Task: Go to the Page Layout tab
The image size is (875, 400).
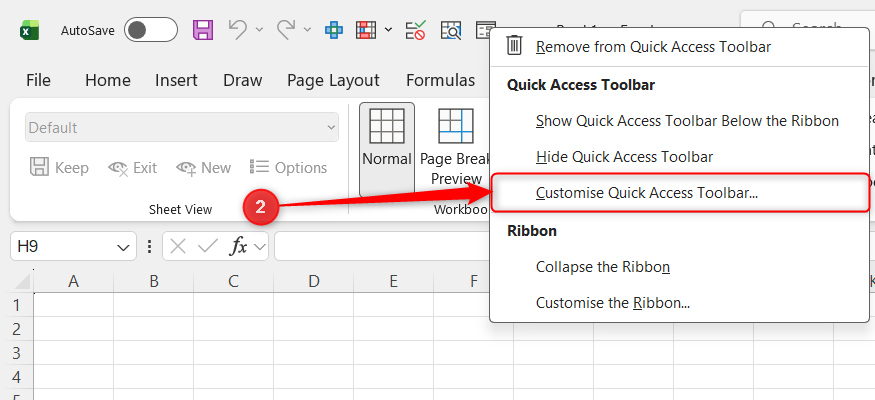Action: 333,80
